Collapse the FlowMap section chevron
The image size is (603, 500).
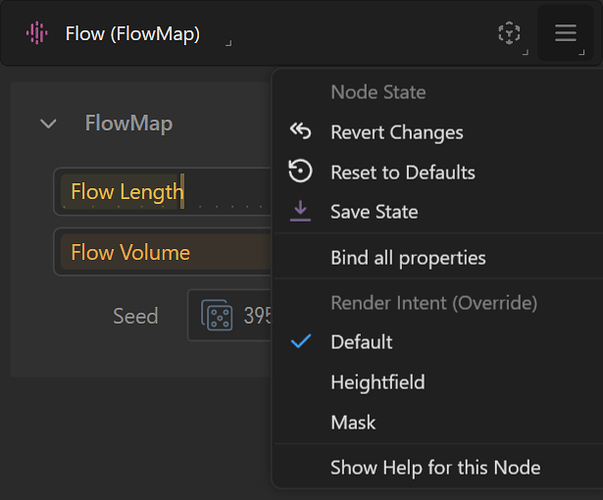[x=48, y=123]
